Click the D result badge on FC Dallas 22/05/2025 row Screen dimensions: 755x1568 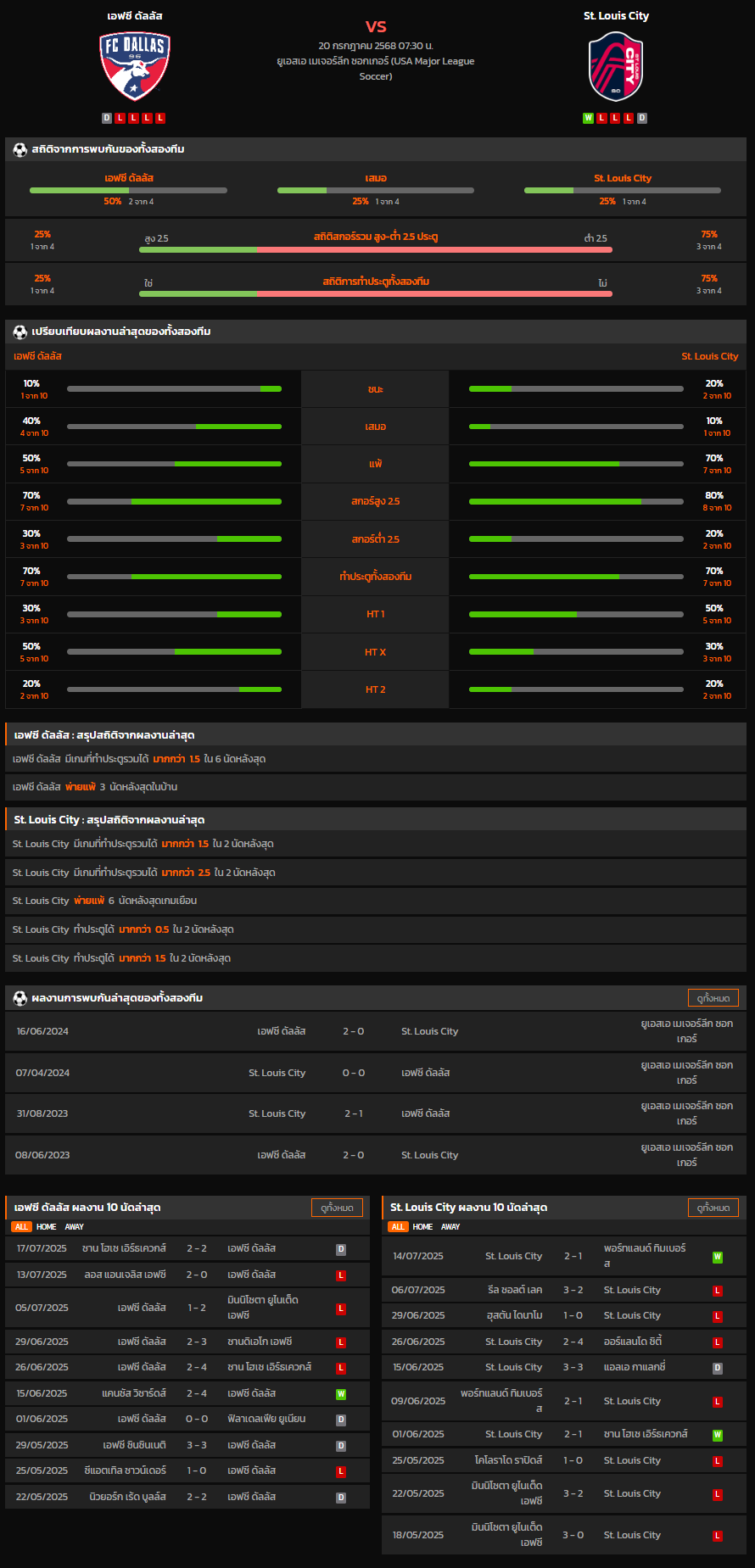[x=341, y=1498]
